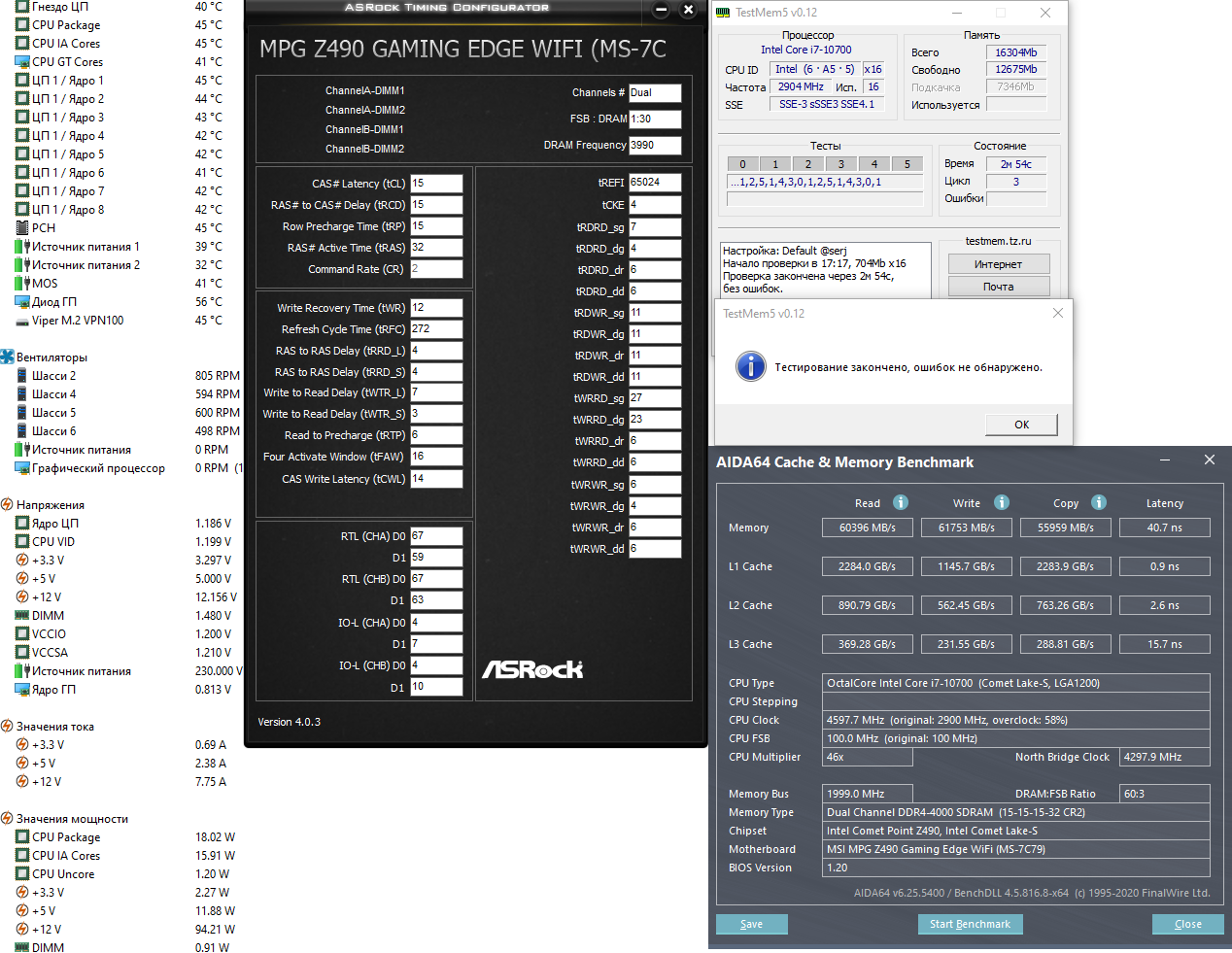Viewport: 1232px width, 953px height.
Task: Click the Channels # field showing Dual
Action: pos(655,93)
